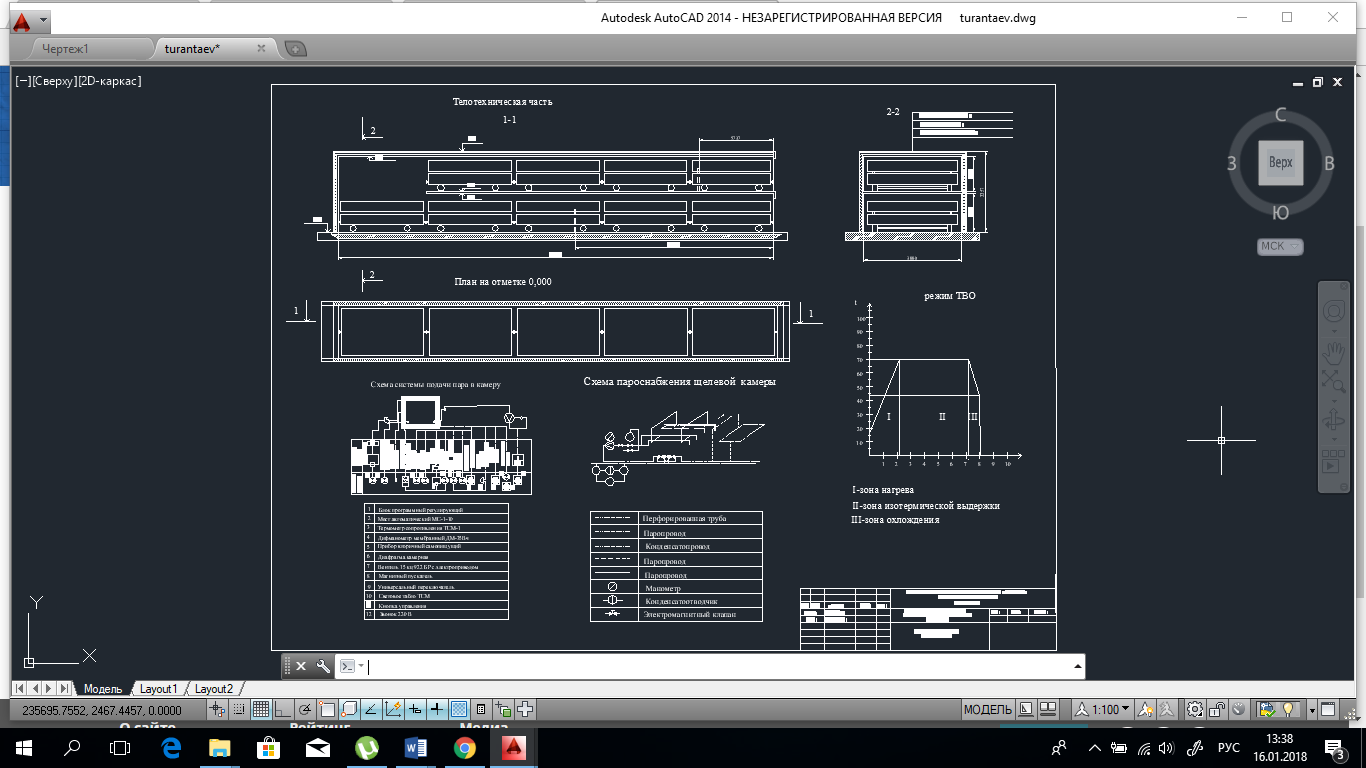
Task: Open Workspace Switching gear icon
Action: coord(1195,710)
